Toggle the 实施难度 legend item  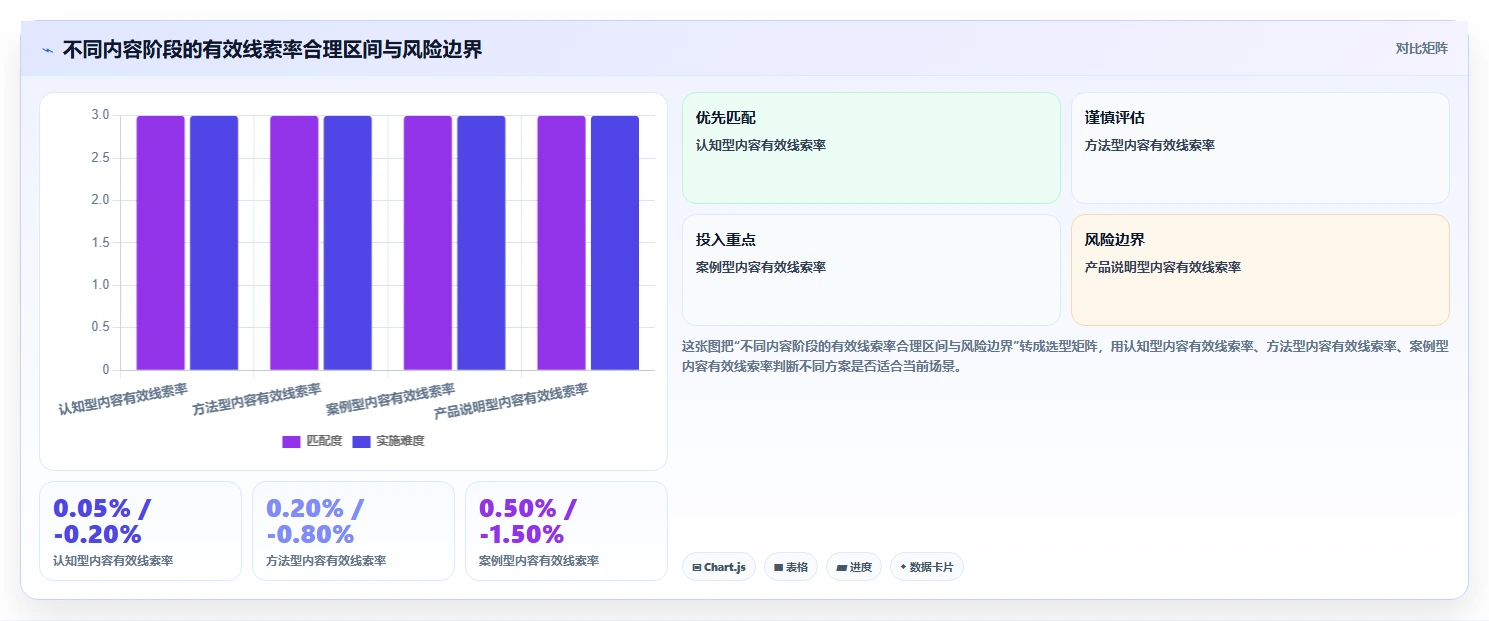coord(388,441)
